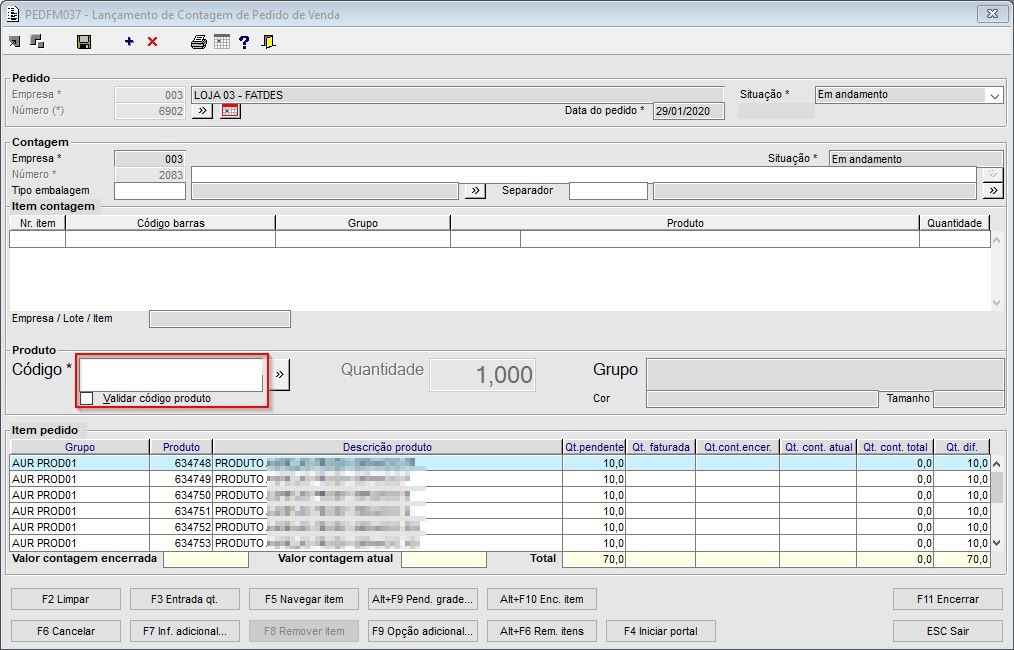
Task: Save using the floppy disk icon
Action: click(x=84, y=42)
